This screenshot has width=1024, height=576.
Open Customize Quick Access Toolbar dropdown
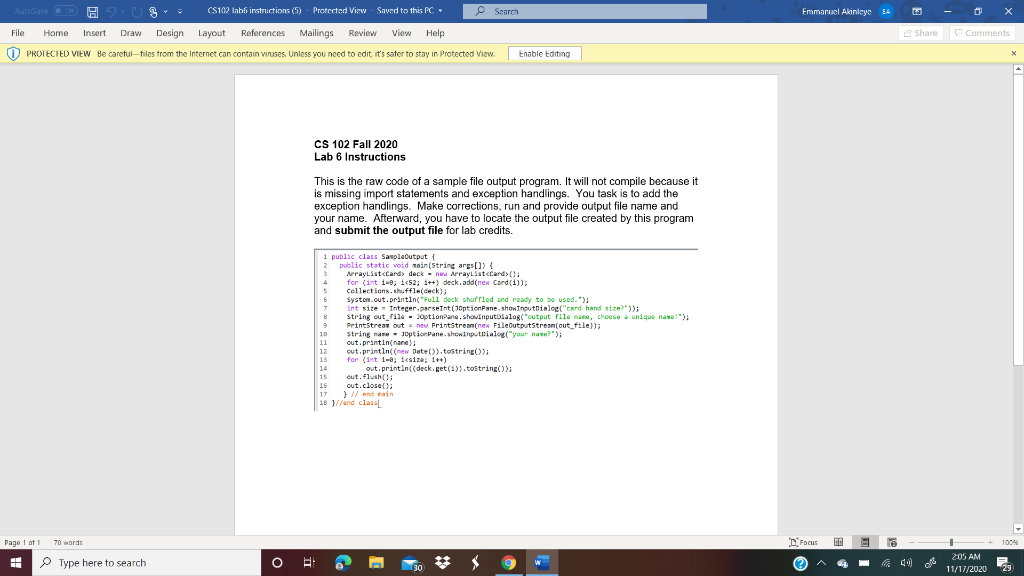coord(179,11)
